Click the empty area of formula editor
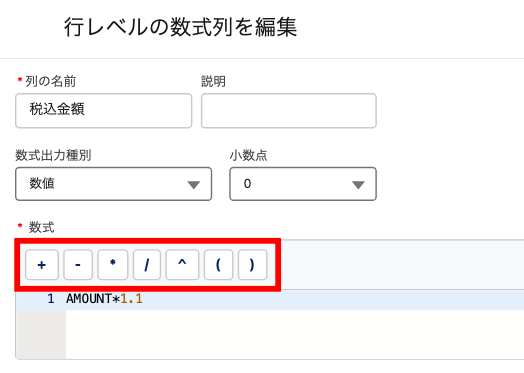This screenshot has height=373, width=524. coord(295,334)
